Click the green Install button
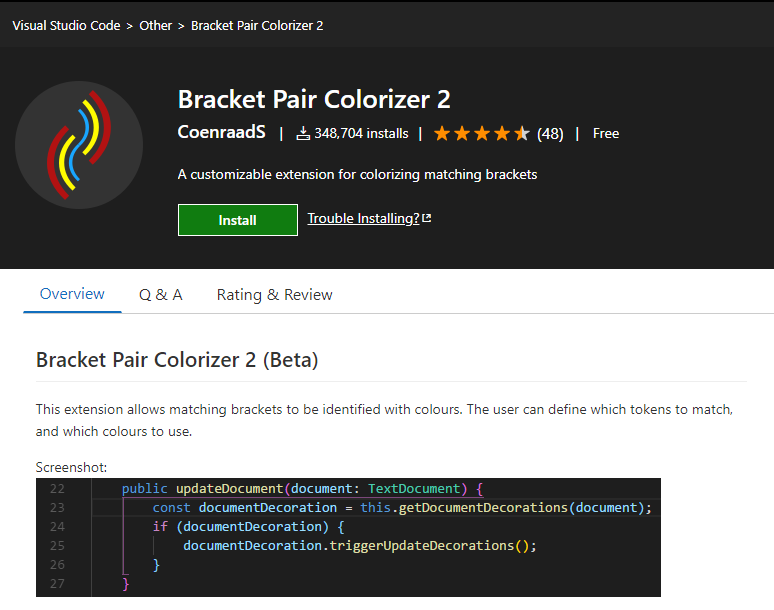This screenshot has height=610, width=774. [x=238, y=220]
